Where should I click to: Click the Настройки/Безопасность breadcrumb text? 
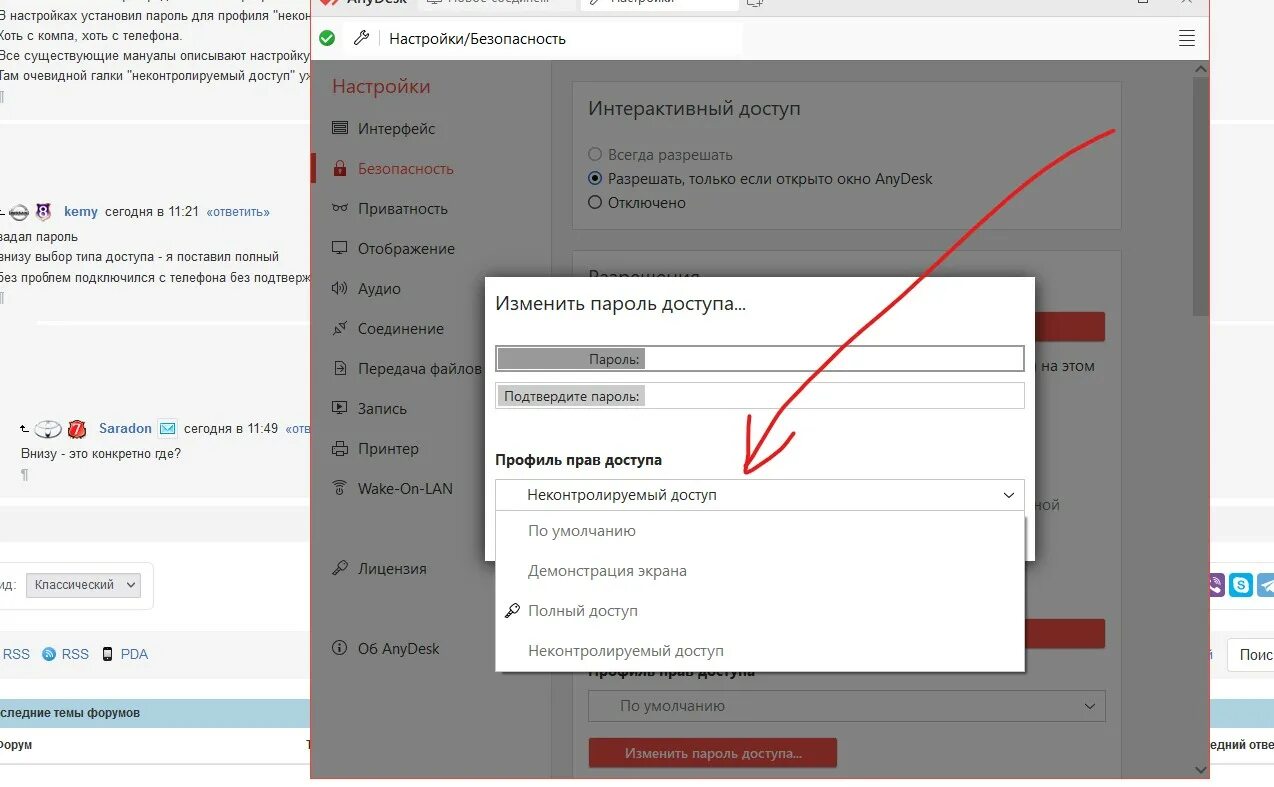(x=477, y=39)
